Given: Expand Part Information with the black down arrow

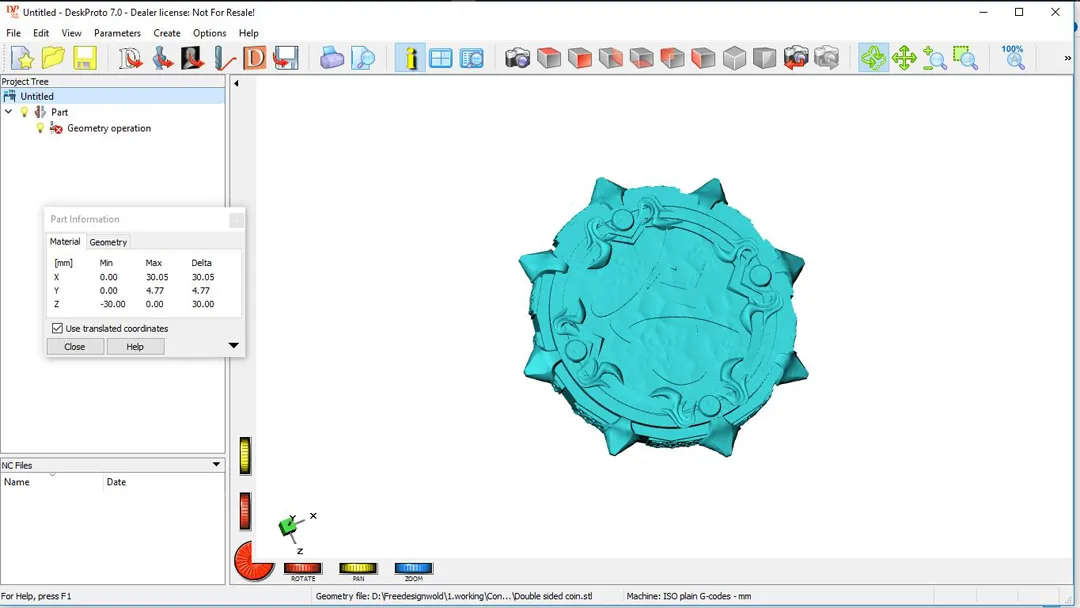Looking at the screenshot, I should pyautogui.click(x=233, y=346).
